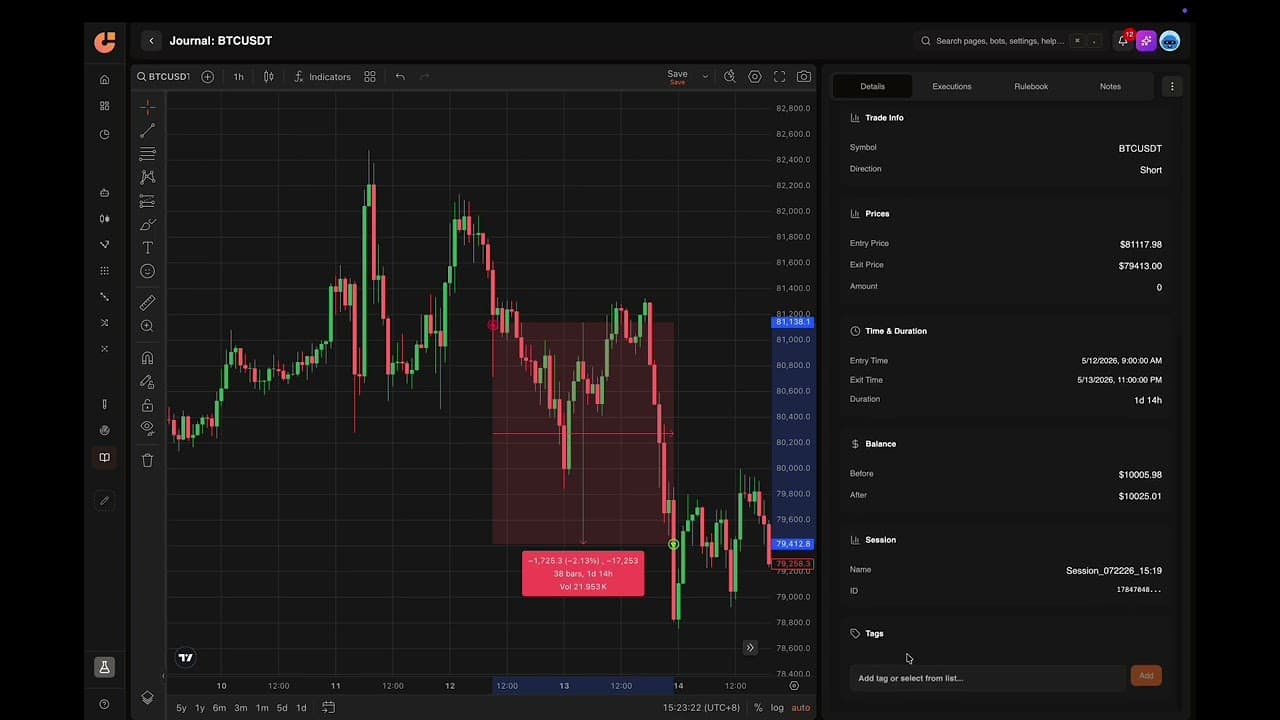Toggle lock all drawing tools
Viewport: 1280px width, 720px height.
(147, 405)
